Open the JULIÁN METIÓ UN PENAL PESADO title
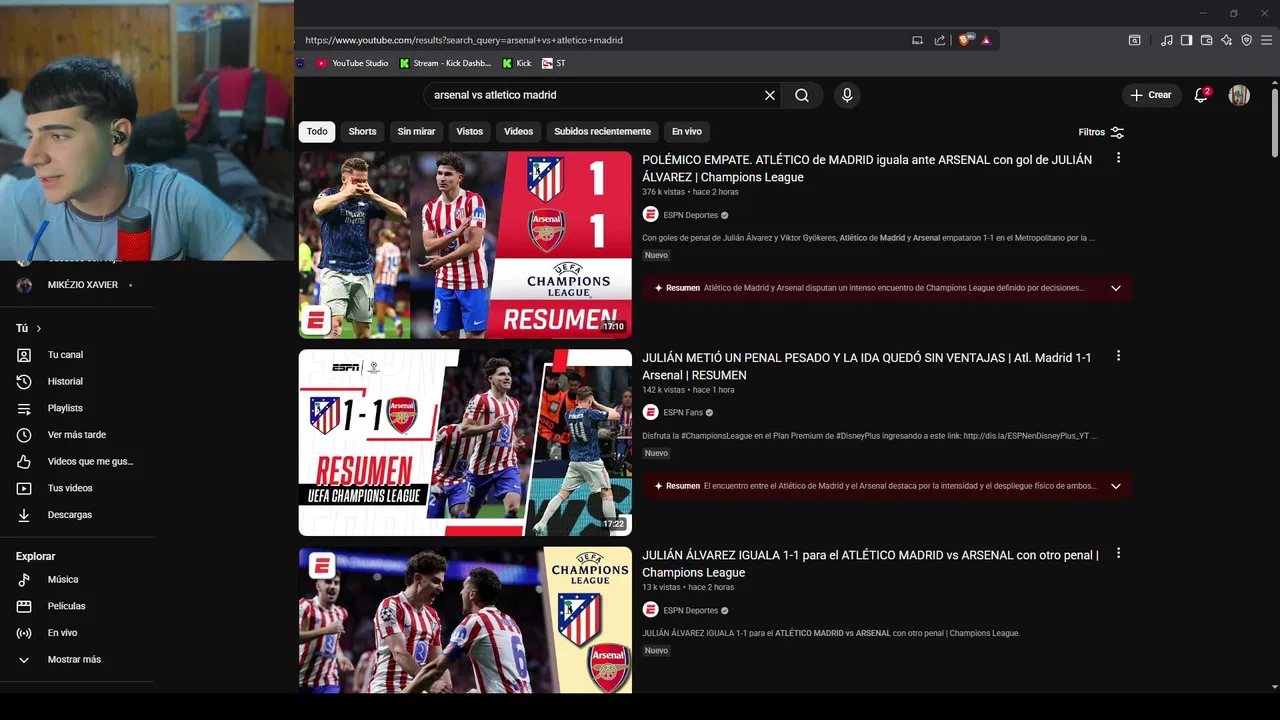Image resolution: width=1280 pixels, height=720 pixels. tap(867, 366)
